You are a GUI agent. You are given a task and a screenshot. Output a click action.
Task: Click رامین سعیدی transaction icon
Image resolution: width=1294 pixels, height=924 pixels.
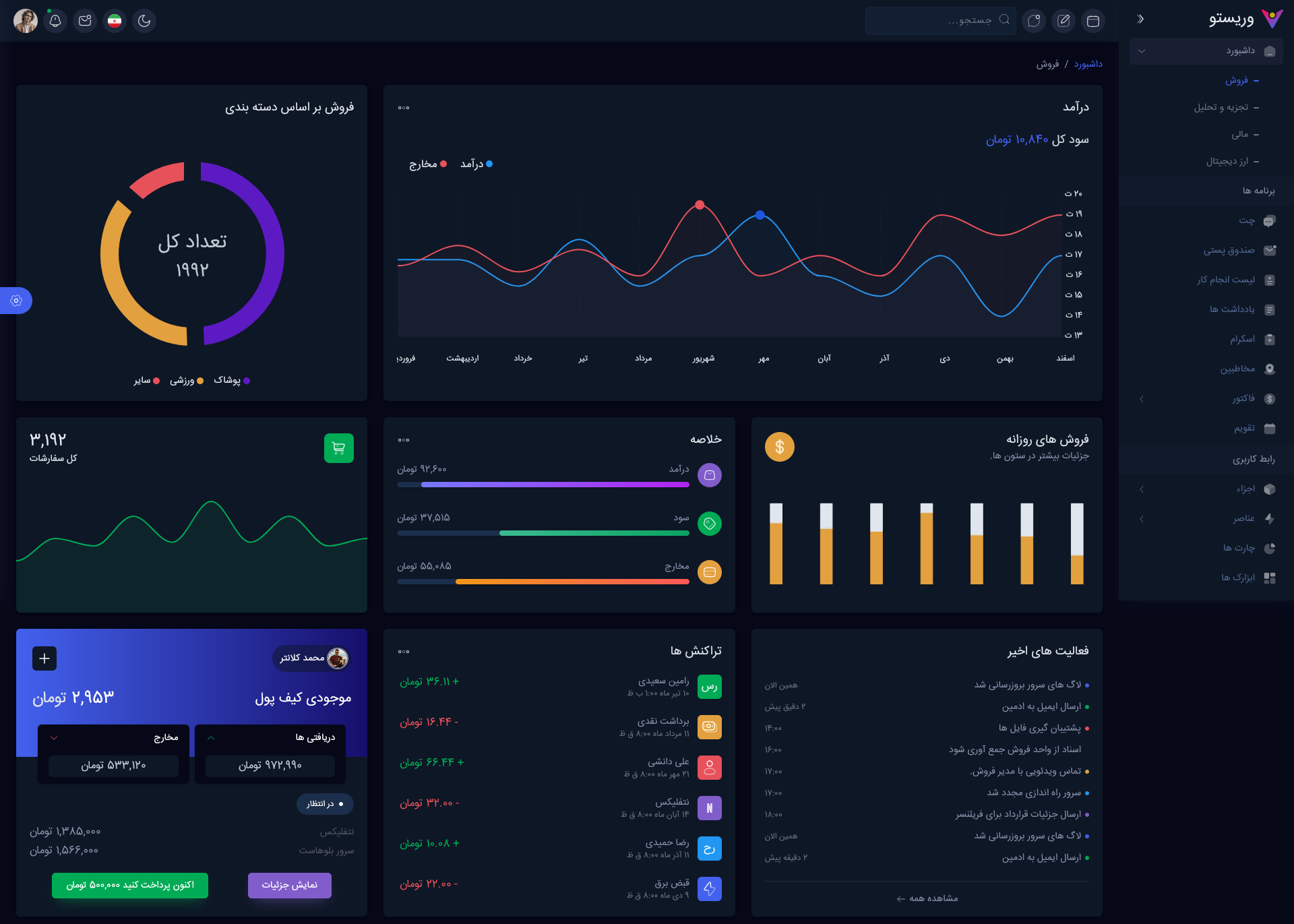coord(710,687)
